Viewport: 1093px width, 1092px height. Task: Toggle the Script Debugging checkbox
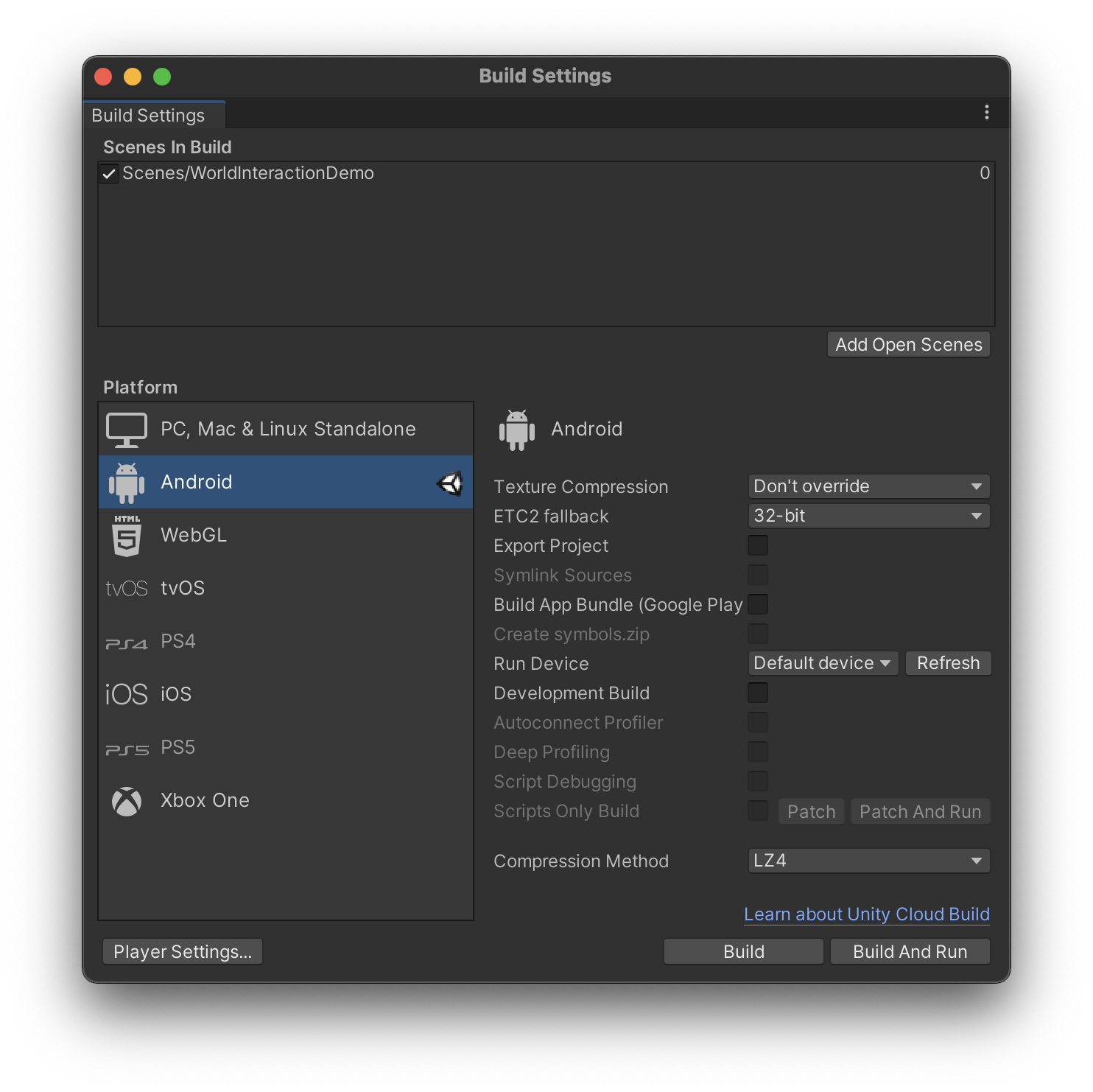758,781
